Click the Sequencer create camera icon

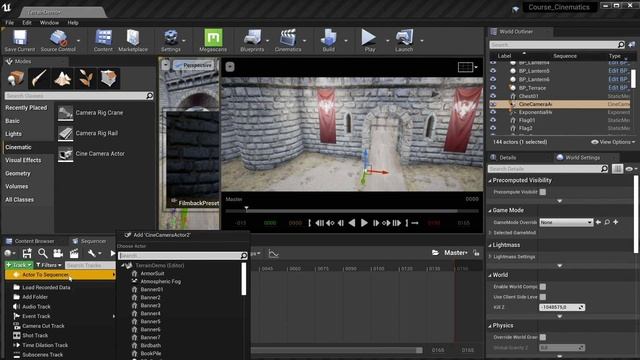58,253
